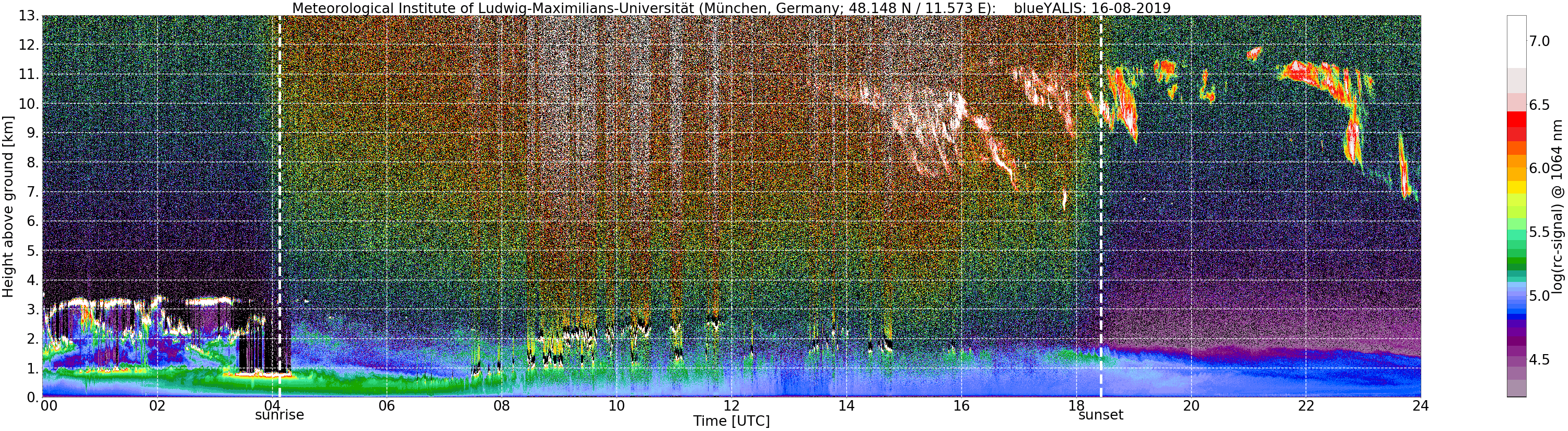Viewport: 1568px width, 431px height.
Task: Click the dashed sunset line on the plot
Action: click(x=1100, y=206)
